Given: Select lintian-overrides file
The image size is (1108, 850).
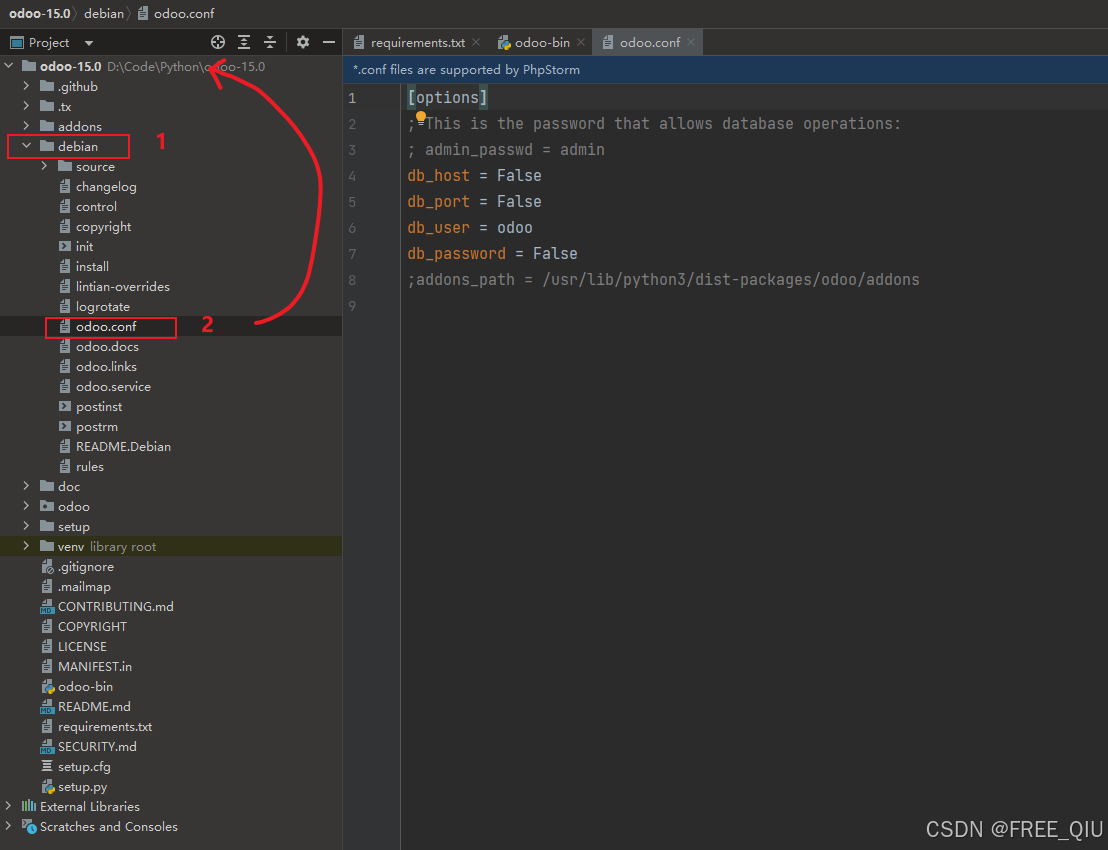Looking at the screenshot, I should [x=122, y=287].
